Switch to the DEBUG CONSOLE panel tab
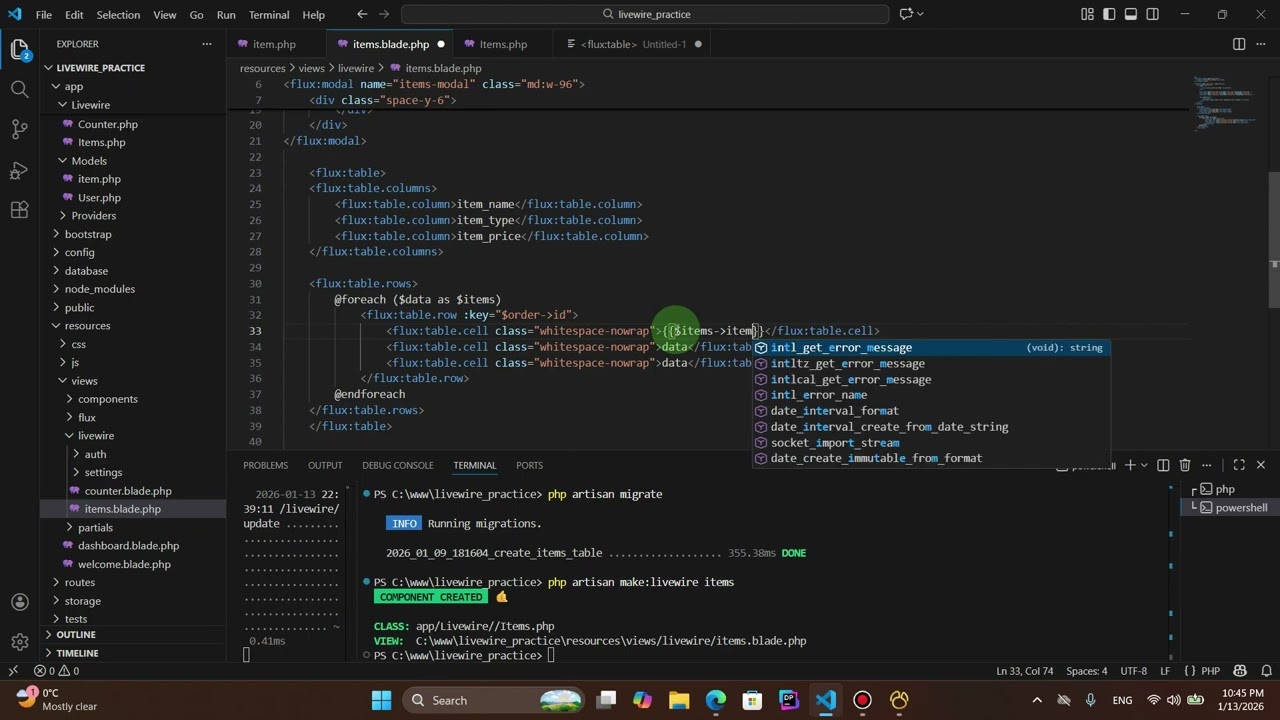 pyautogui.click(x=397, y=465)
